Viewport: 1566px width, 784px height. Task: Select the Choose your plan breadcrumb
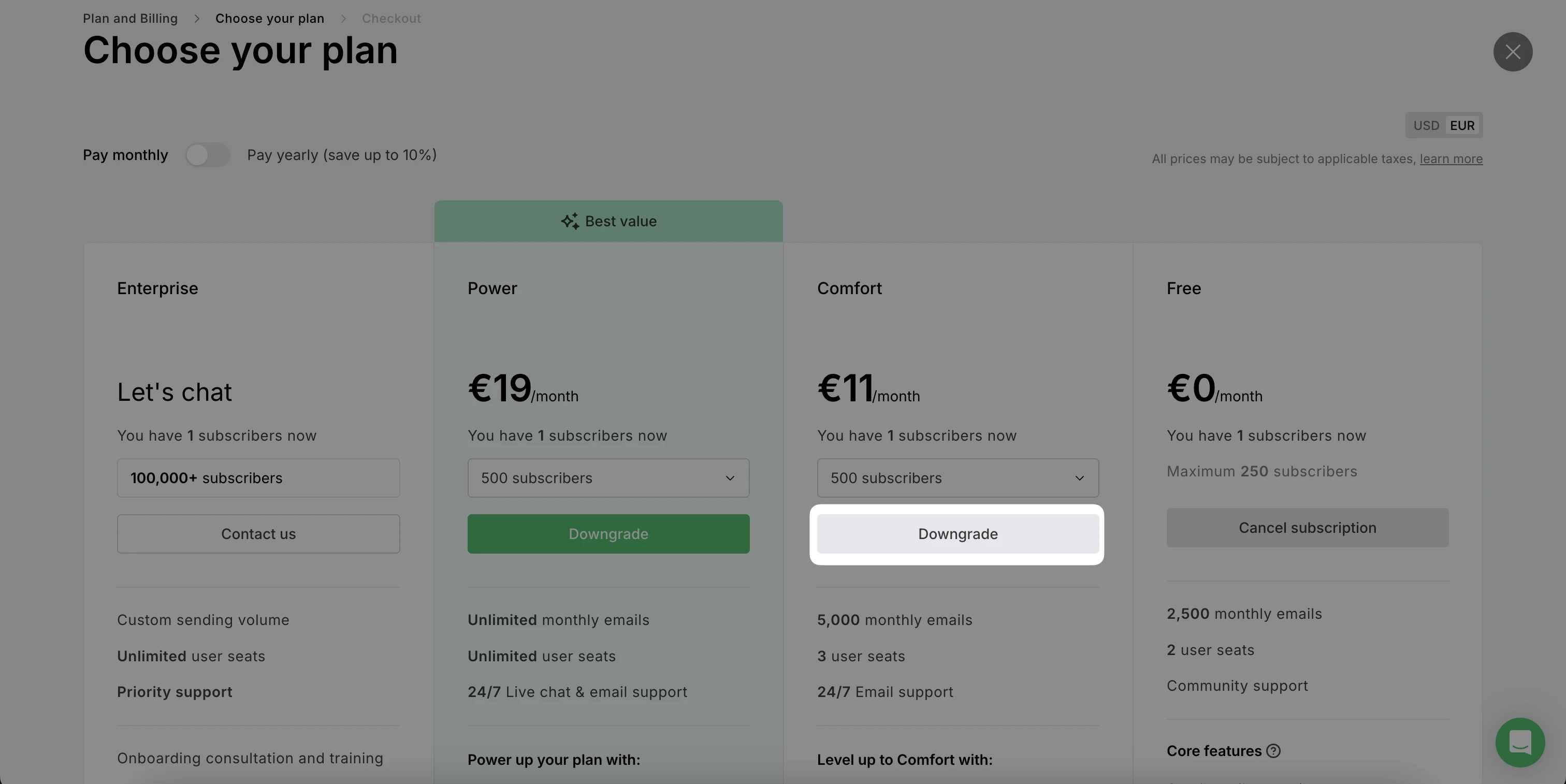click(x=269, y=19)
